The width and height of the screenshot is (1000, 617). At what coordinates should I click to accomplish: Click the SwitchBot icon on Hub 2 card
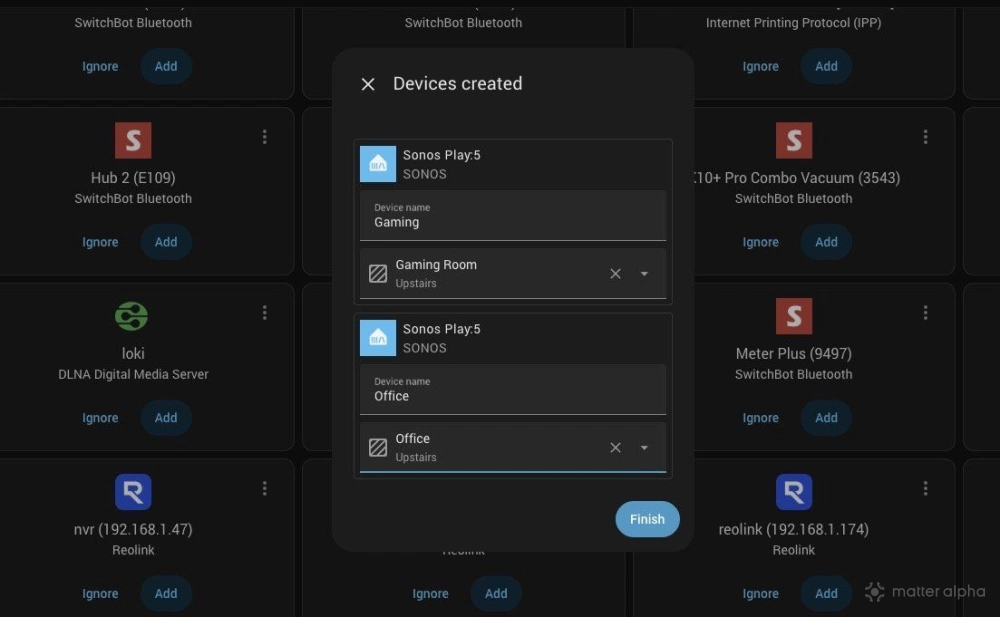pos(133,139)
